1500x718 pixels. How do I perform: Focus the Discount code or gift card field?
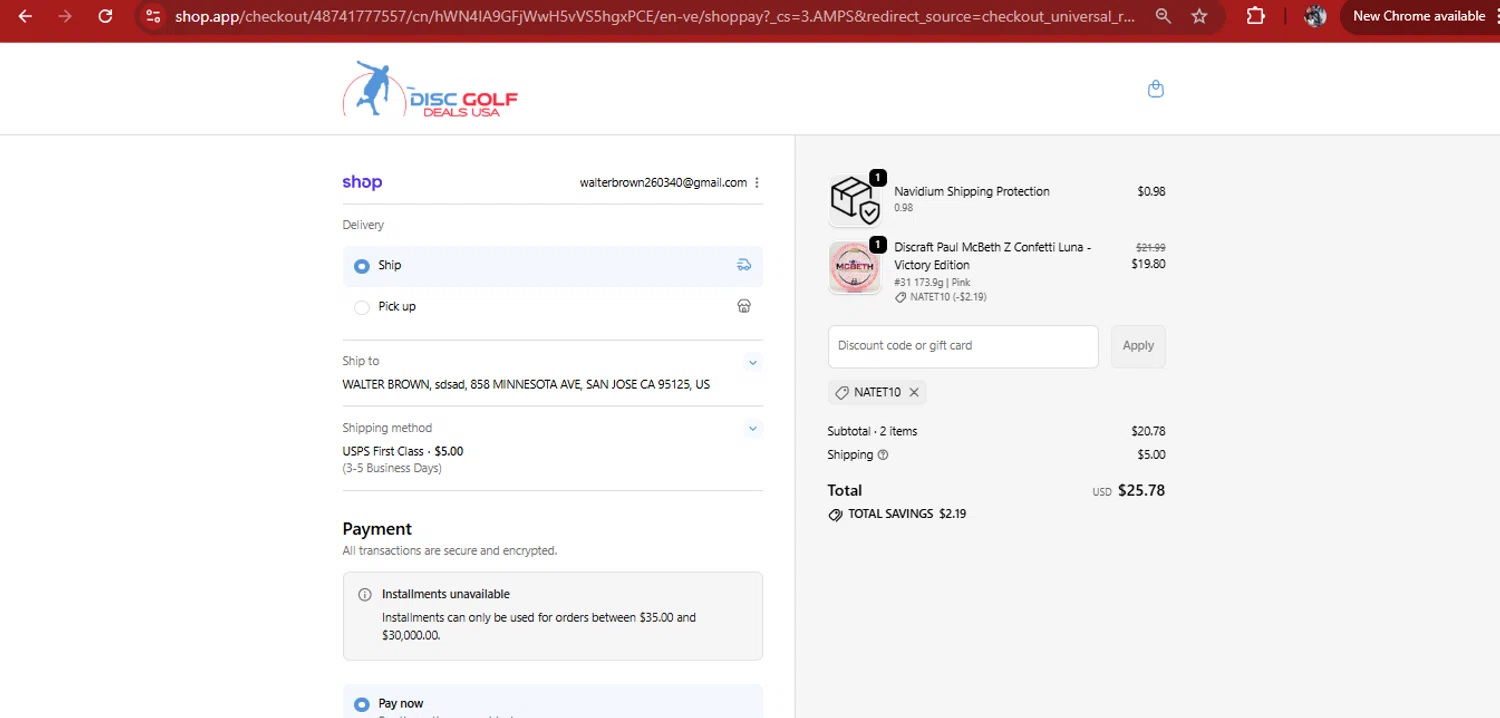[963, 346]
